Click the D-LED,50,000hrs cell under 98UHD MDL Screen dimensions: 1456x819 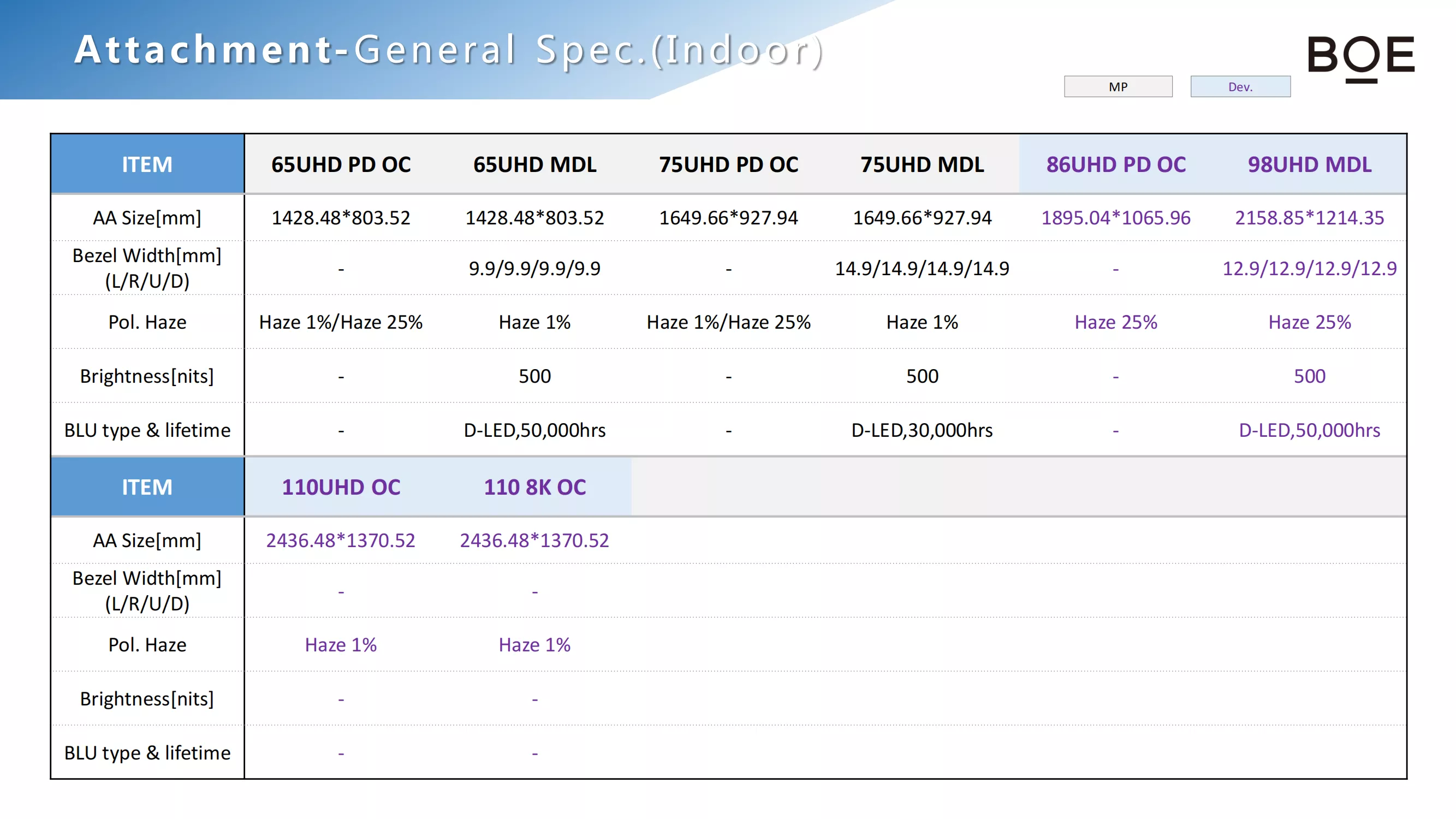1310,430
